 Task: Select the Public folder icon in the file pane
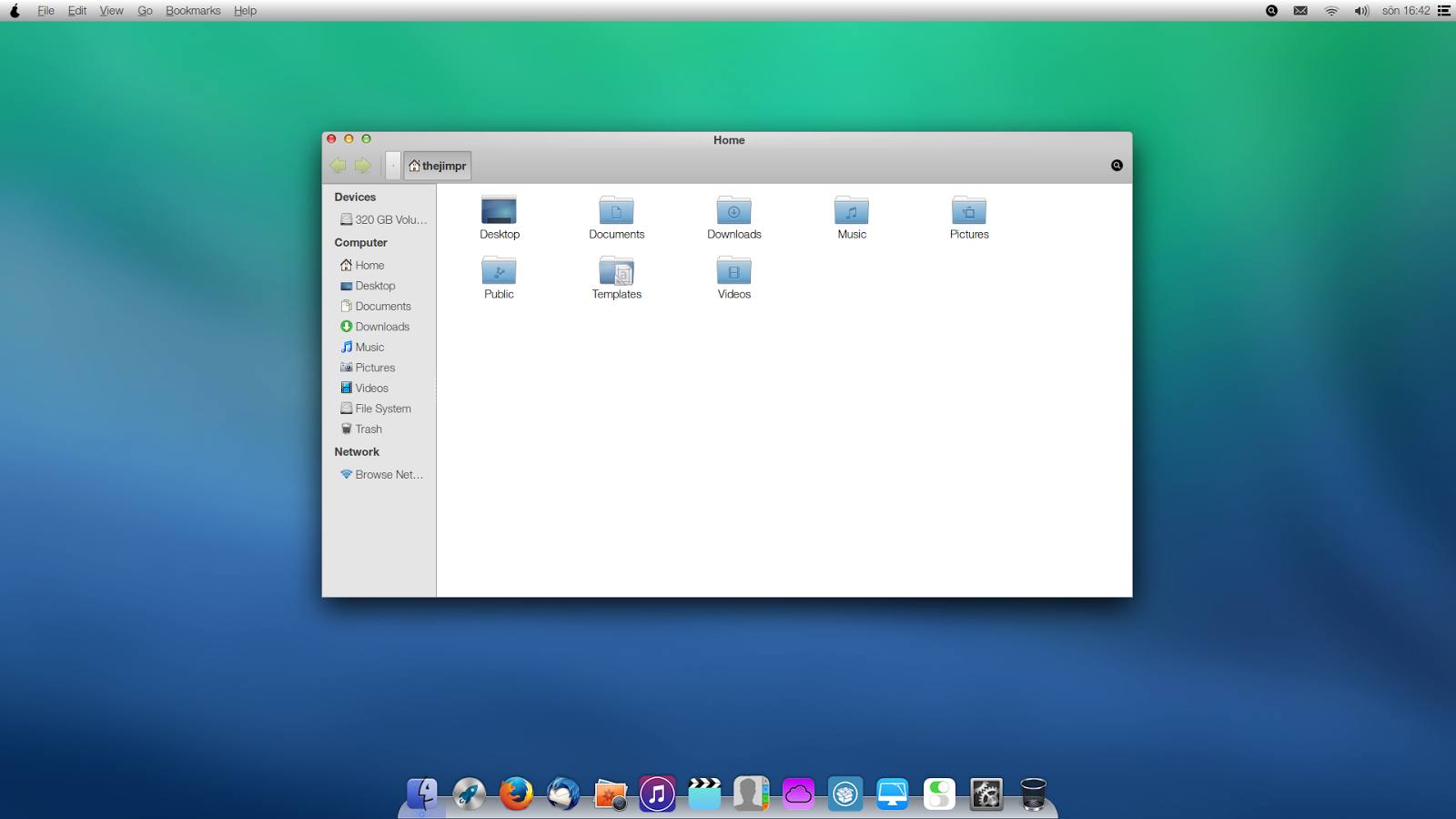point(499,270)
